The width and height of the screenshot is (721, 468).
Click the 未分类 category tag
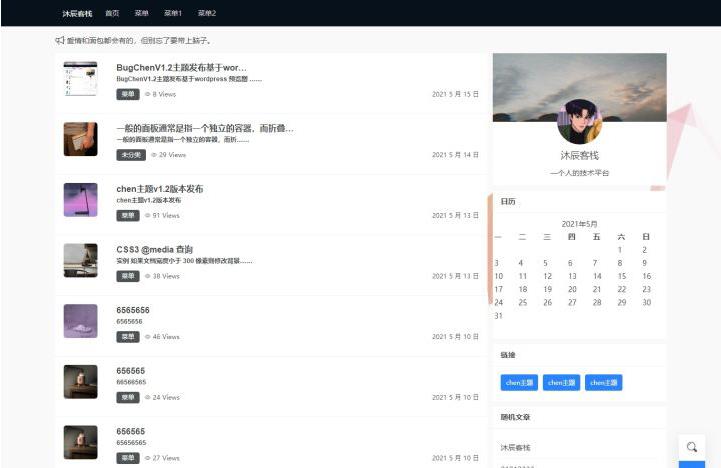click(x=131, y=155)
